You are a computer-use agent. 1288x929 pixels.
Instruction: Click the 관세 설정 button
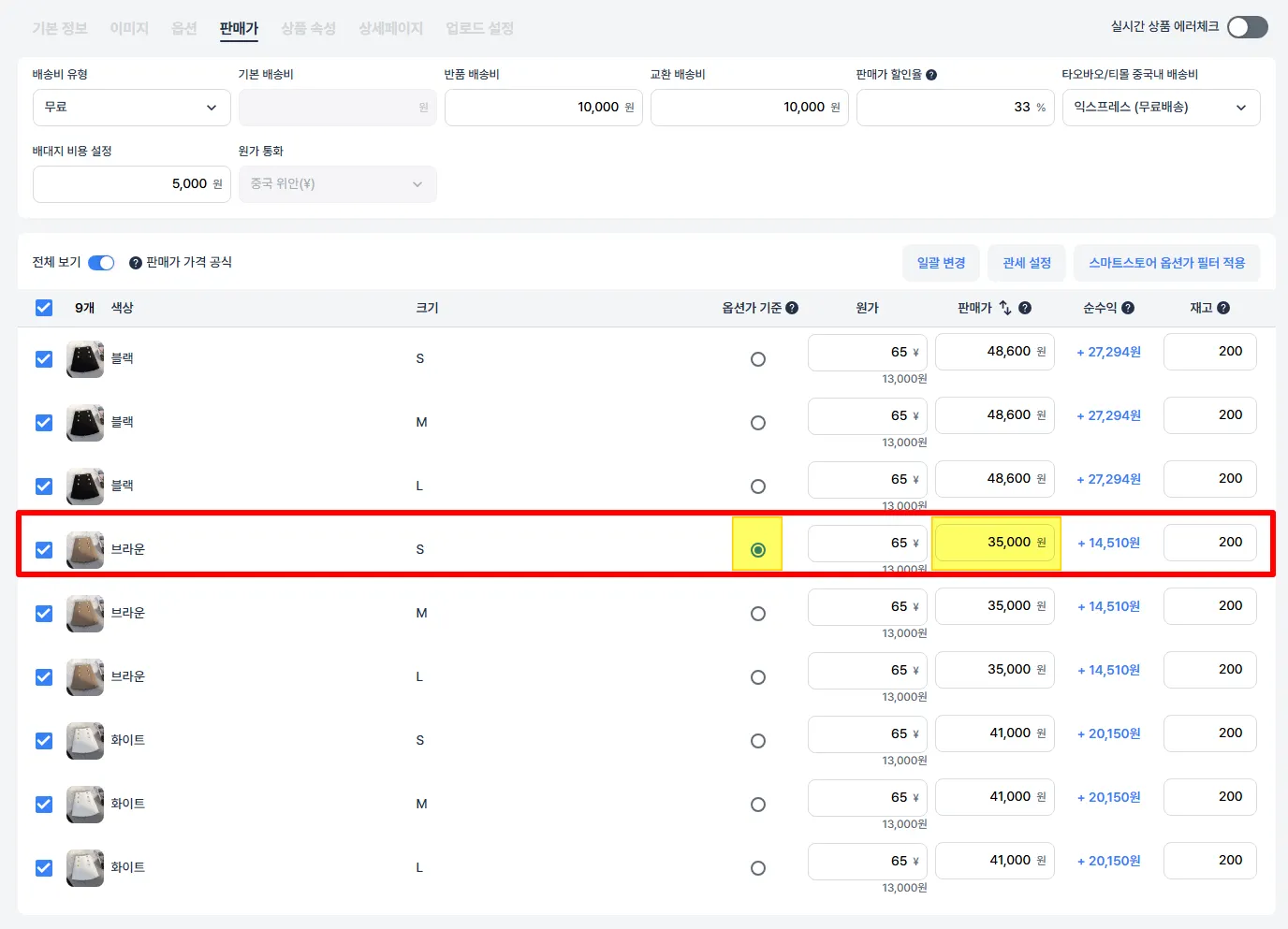pyautogui.click(x=1027, y=263)
